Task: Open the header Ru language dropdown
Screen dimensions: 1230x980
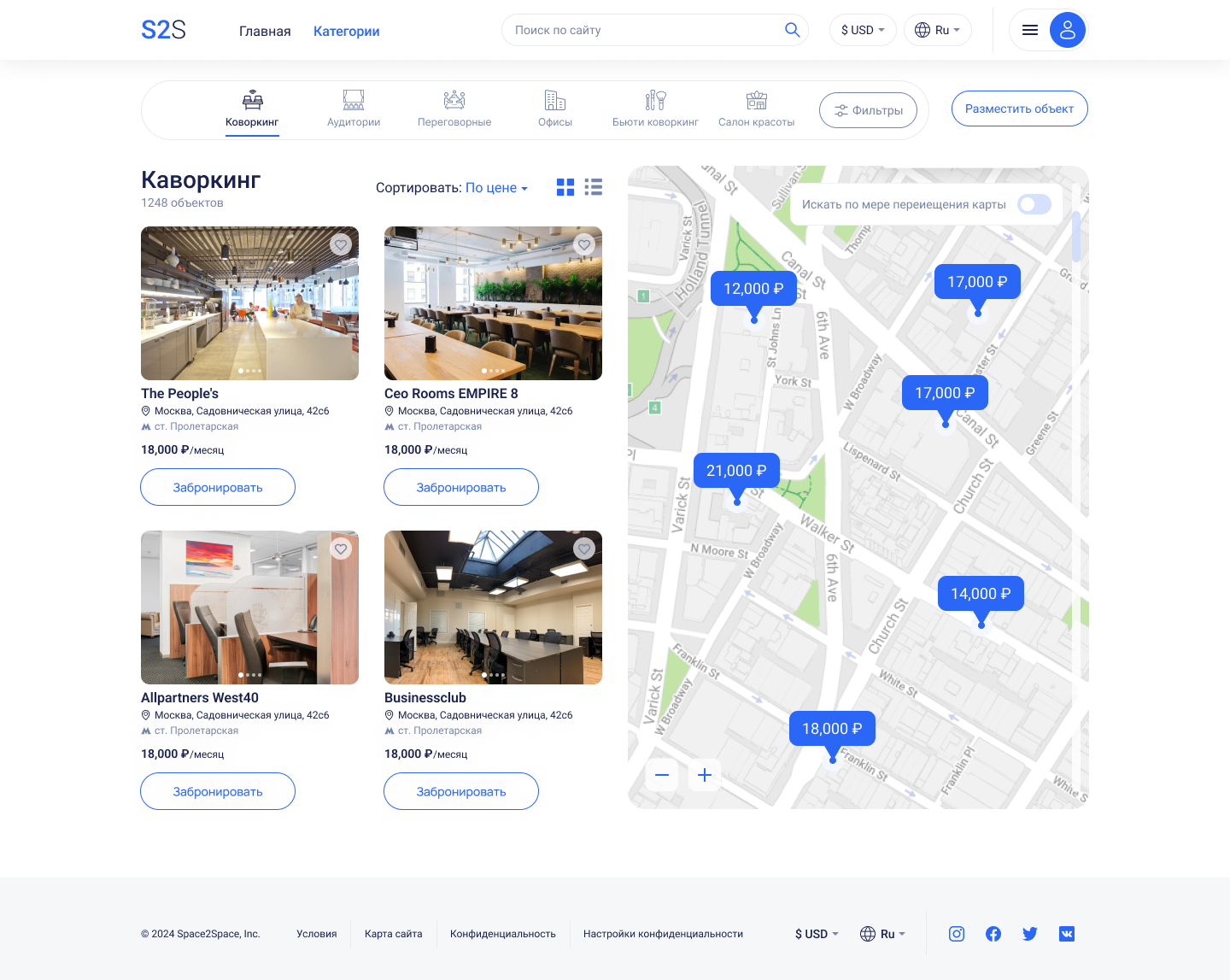Action: click(x=938, y=30)
